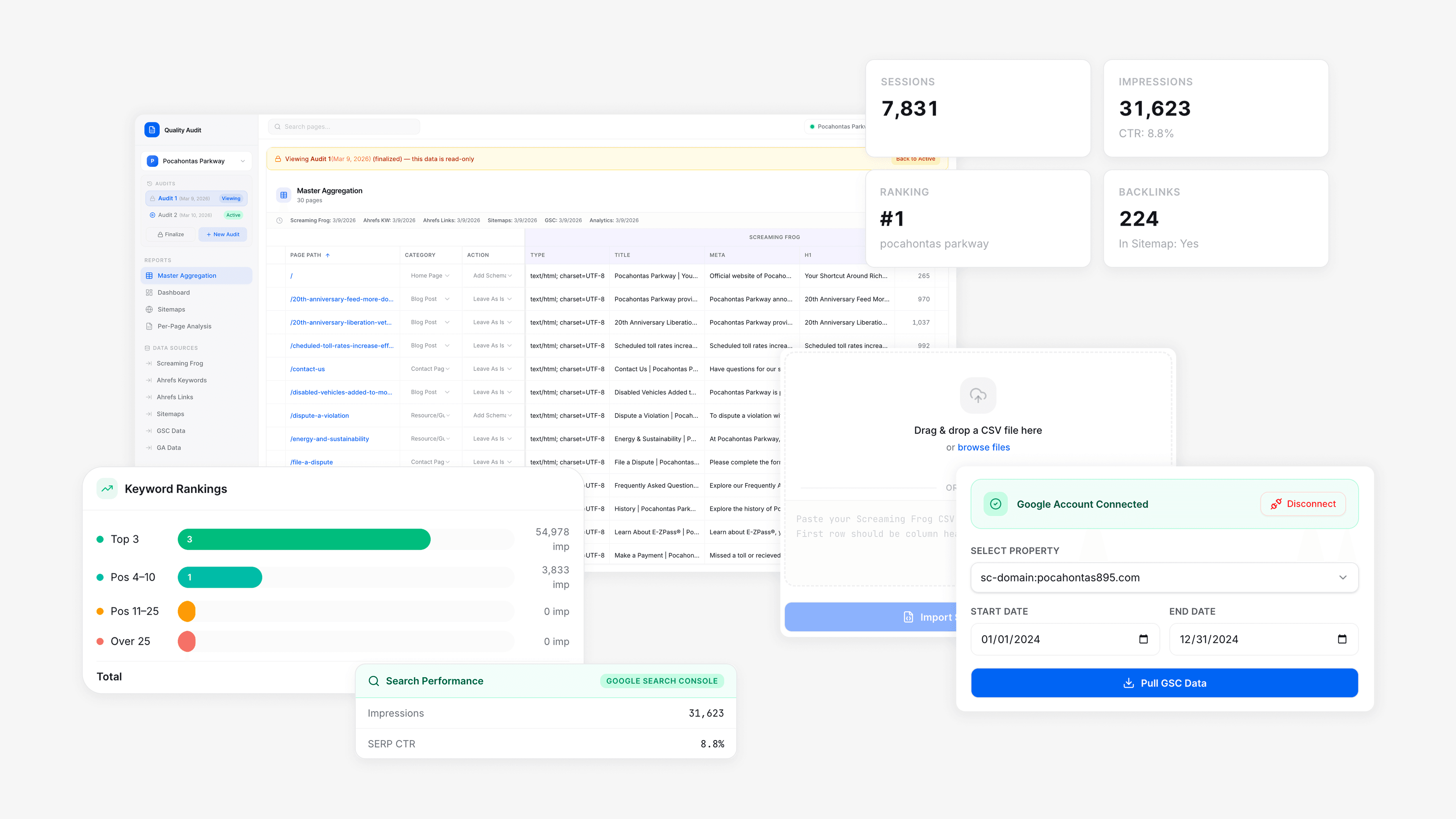Open the End Date calendar picker icon

1342,639
